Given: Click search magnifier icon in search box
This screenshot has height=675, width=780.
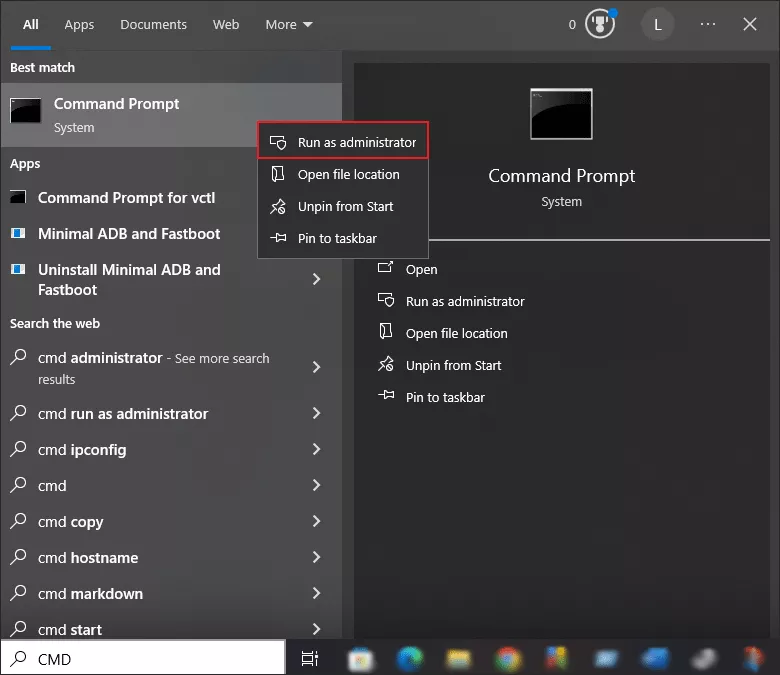Looking at the screenshot, I should (x=18, y=658).
